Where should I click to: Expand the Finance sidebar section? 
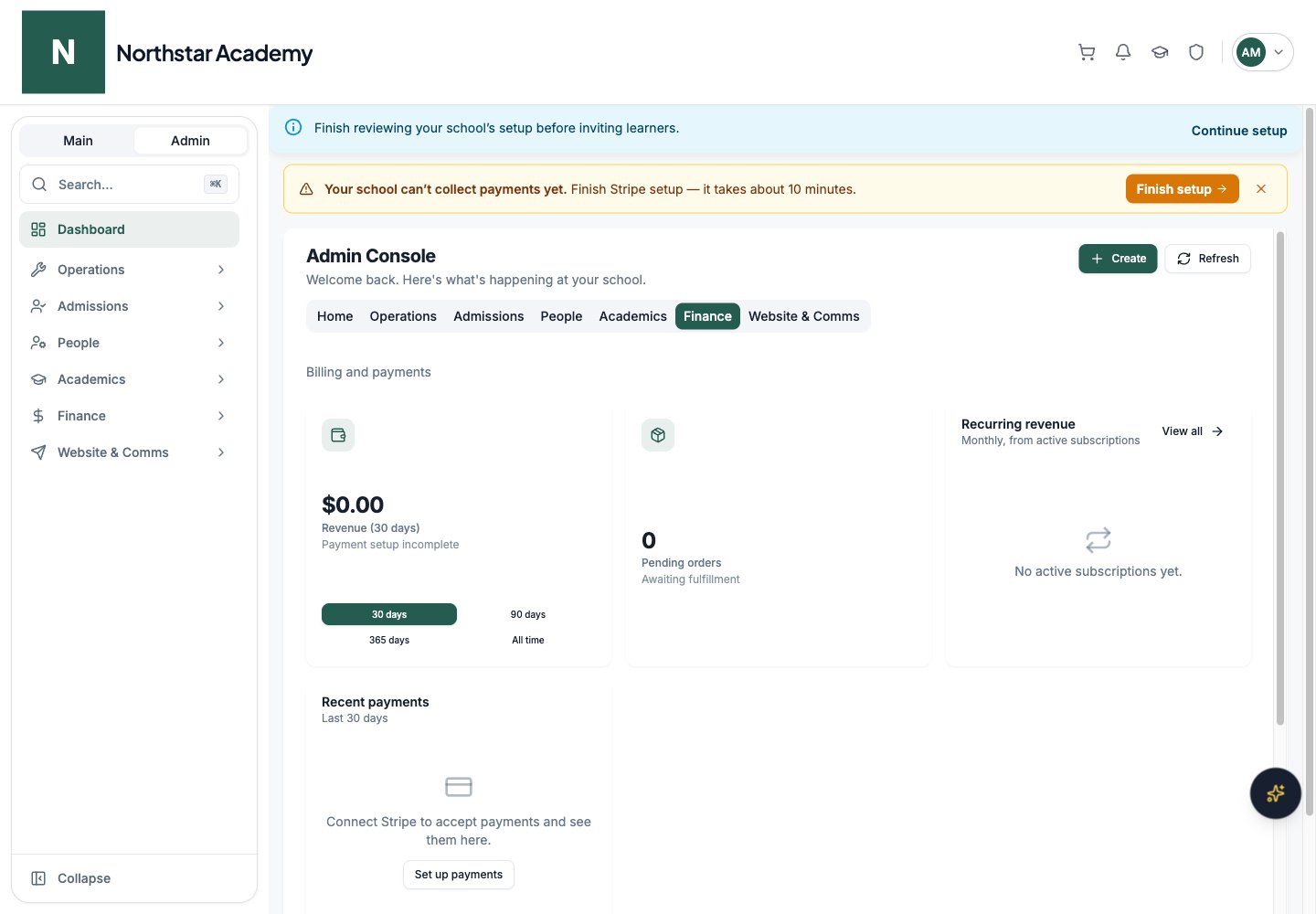(129, 416)
